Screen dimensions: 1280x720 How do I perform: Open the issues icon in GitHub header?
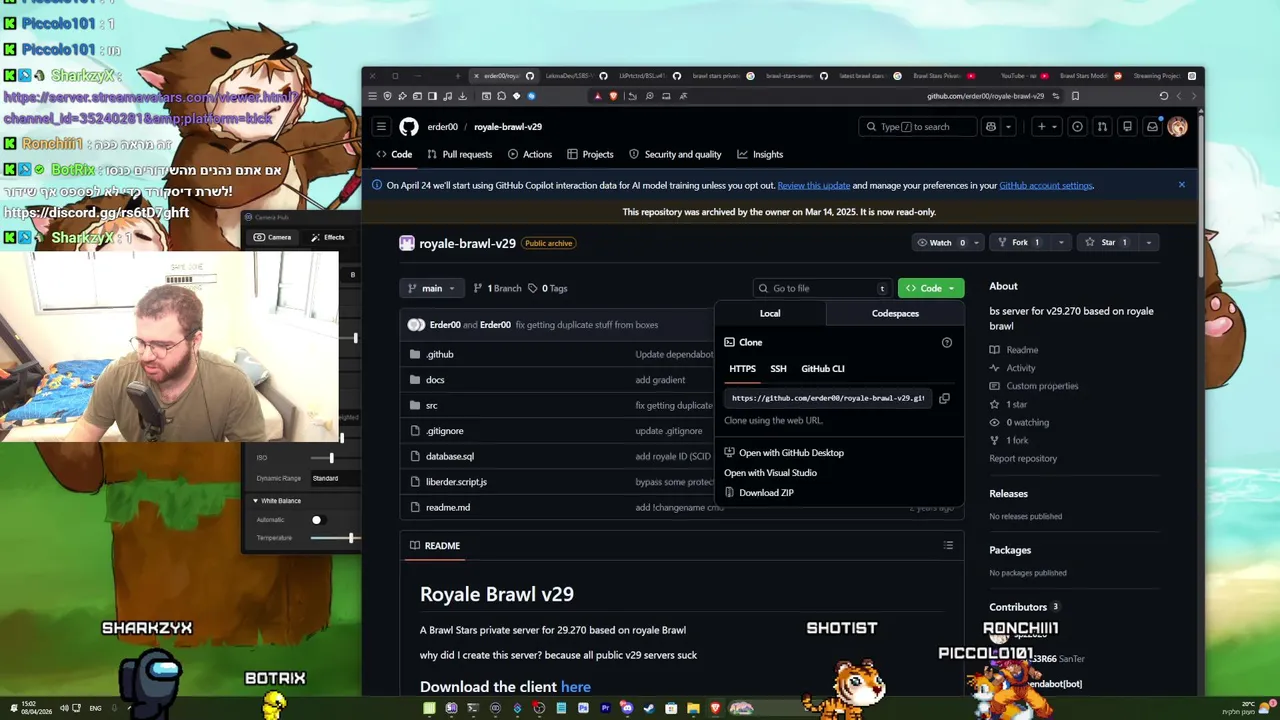tap(1077, 127)
